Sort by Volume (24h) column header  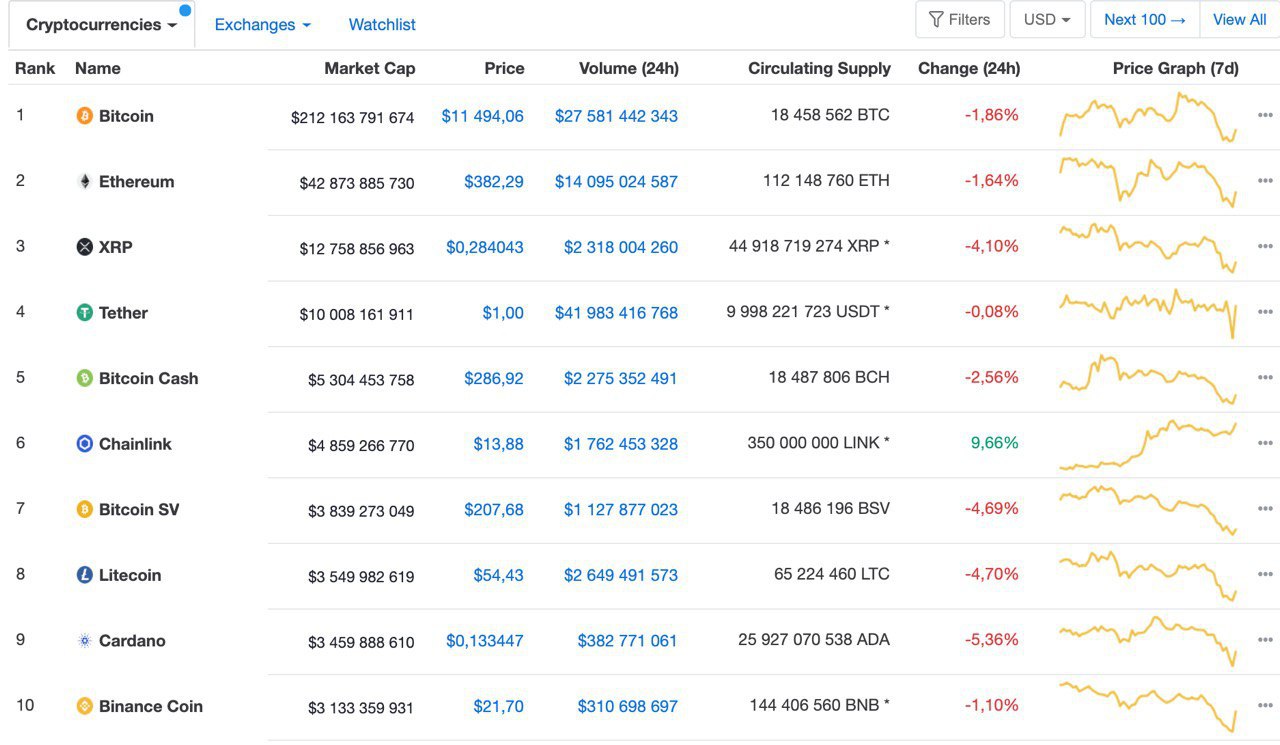tap(629, 68)
